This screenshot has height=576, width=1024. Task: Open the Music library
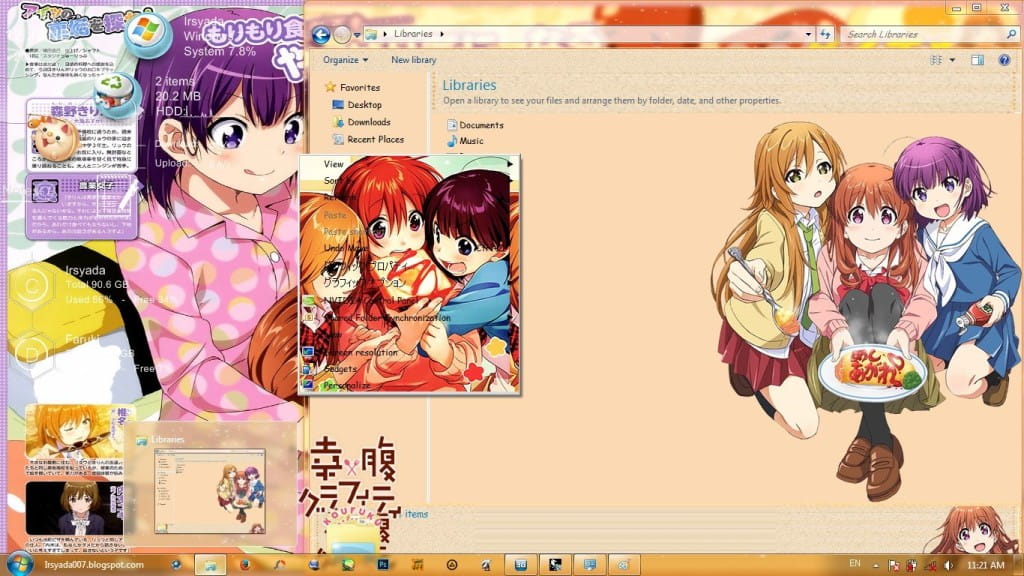[470, 140]
